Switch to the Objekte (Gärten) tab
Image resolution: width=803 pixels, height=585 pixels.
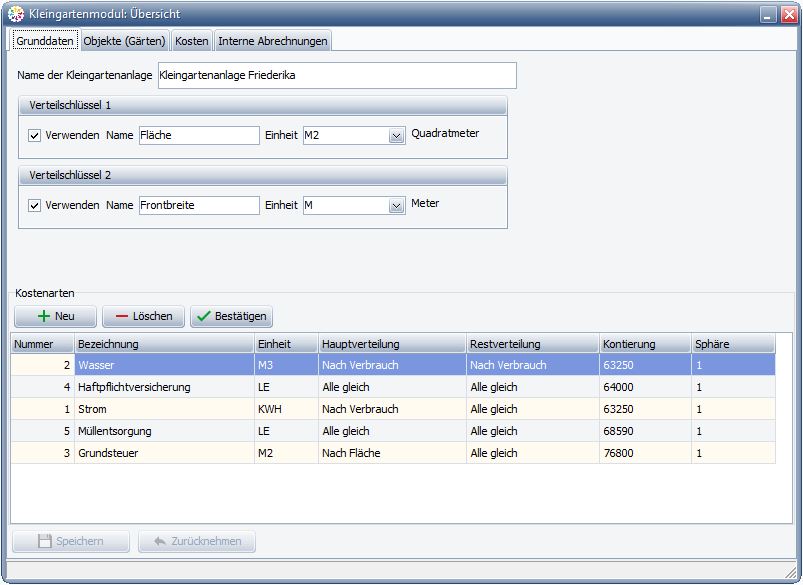124,41
